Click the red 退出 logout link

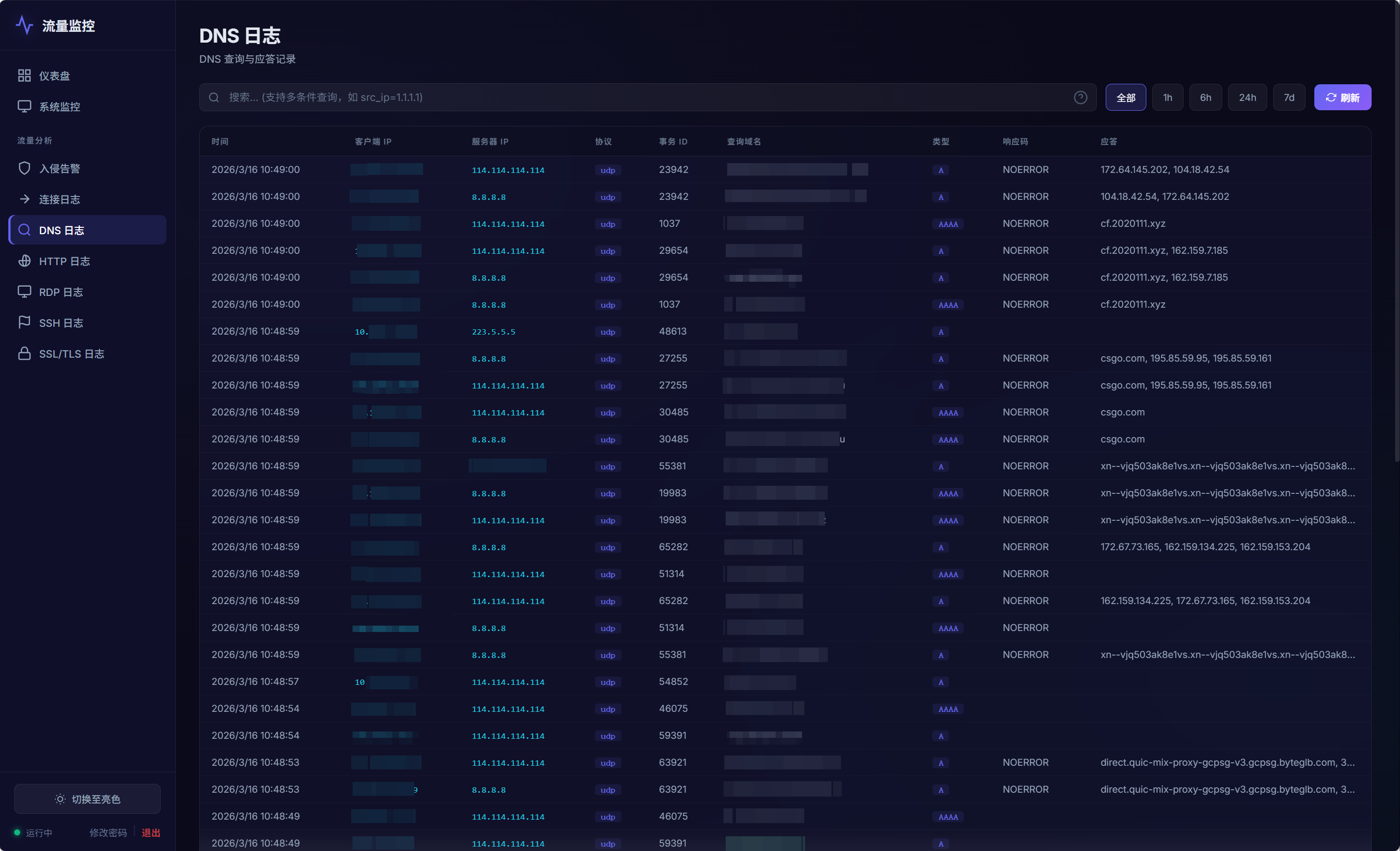pos(150,832)
